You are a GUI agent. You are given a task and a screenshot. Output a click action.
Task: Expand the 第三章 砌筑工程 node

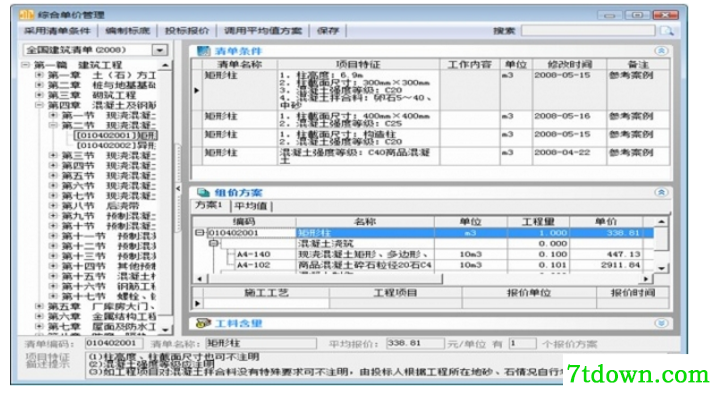[40, 95]
